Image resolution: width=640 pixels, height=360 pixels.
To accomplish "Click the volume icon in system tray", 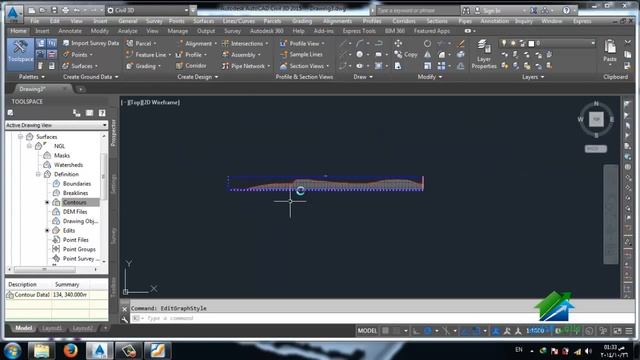I will [x=588, y=351].
